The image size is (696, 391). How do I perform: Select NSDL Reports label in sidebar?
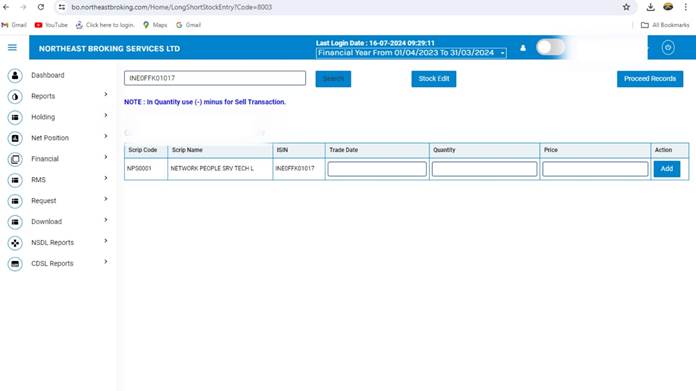(x=52, y=243)
